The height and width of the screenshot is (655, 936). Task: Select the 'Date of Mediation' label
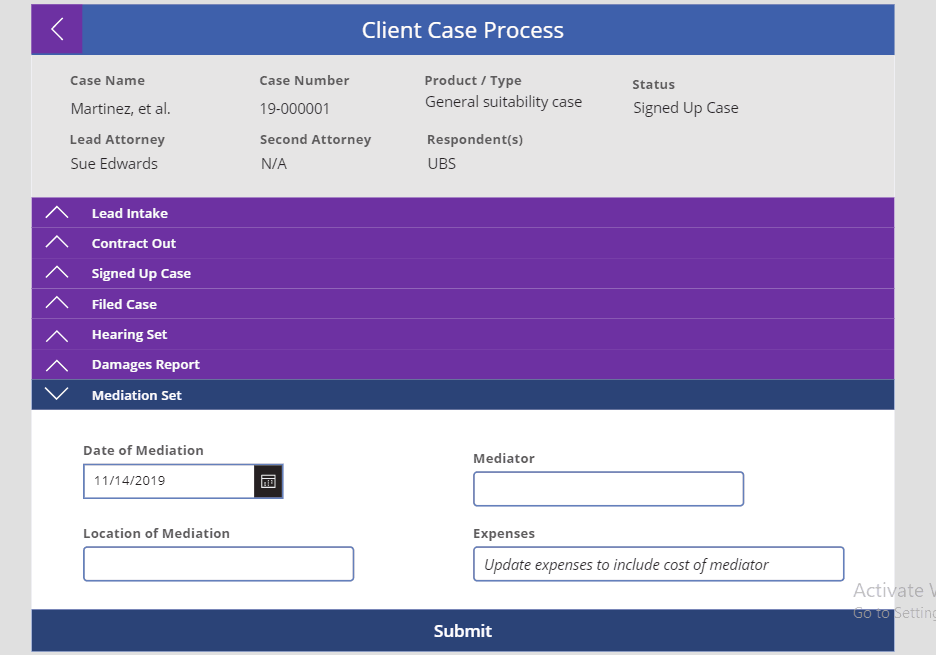click(143, 451)
